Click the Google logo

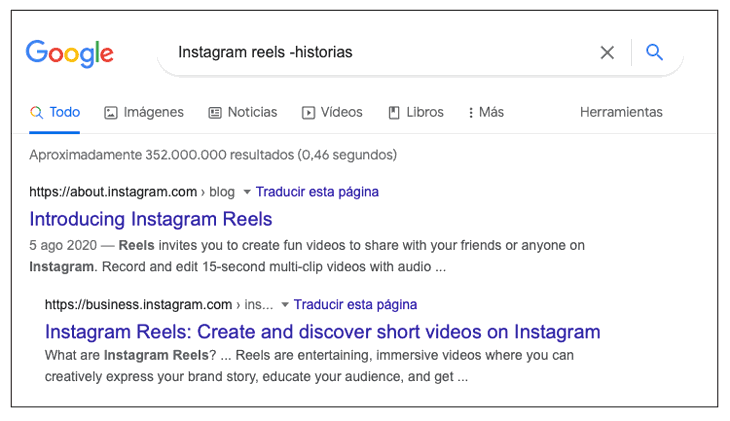point(69,53)
